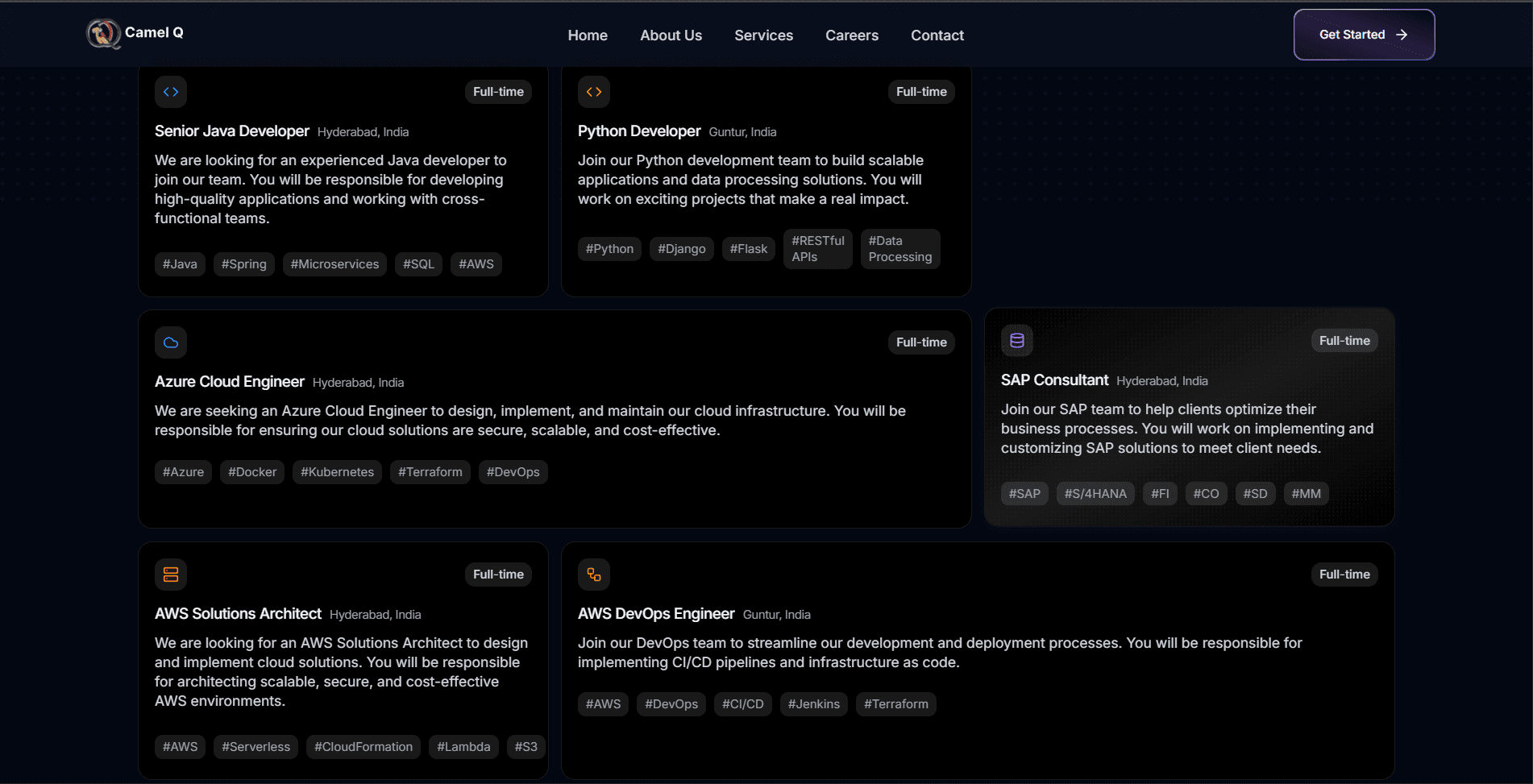Open the Python Developer job title
The width and height of the screenshot is (1533, 784).
click(639, 131)
